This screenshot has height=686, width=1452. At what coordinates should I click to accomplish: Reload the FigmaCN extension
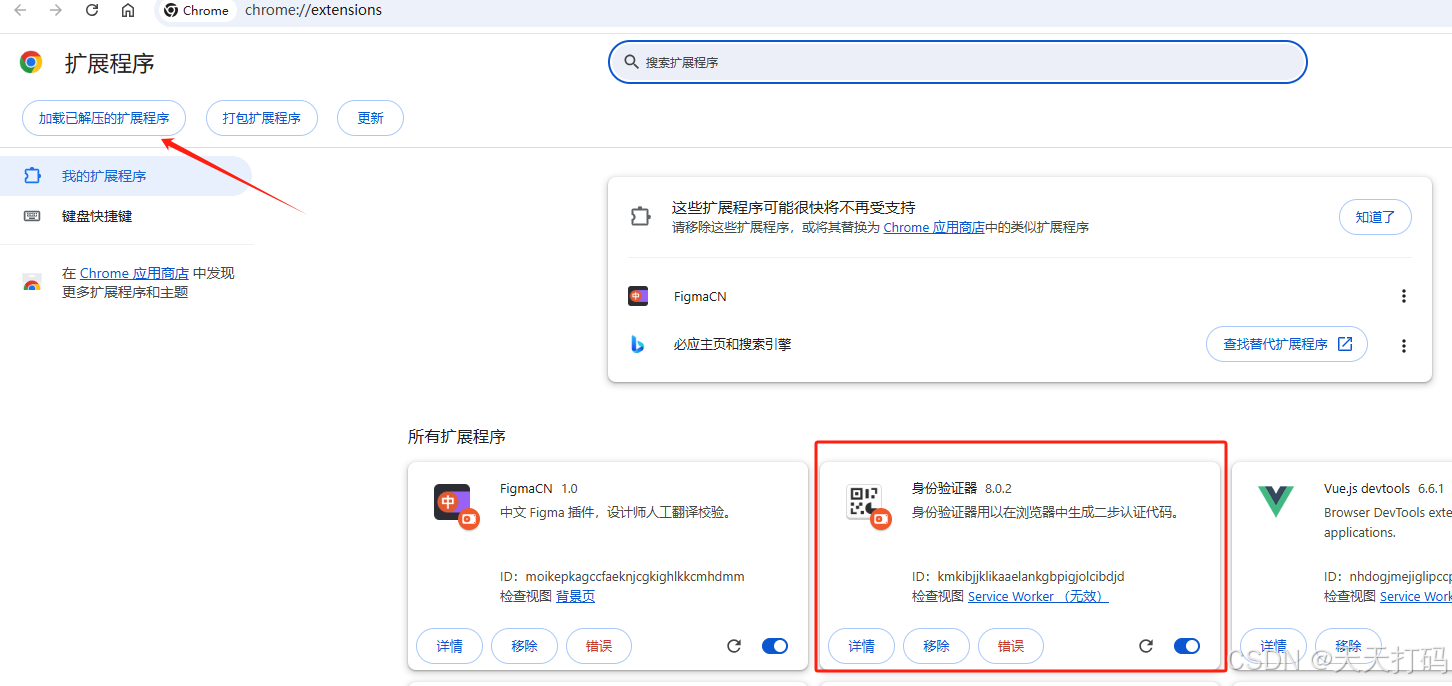coord(734,646)
